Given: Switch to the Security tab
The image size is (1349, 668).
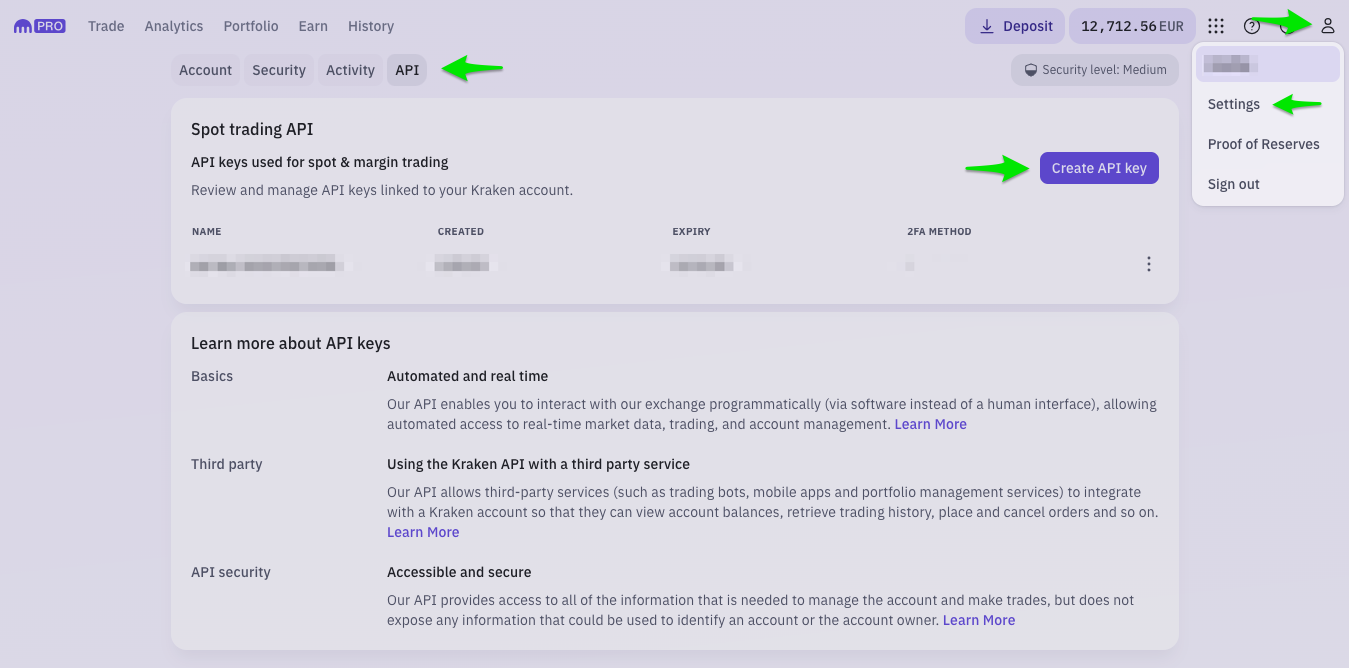Looking at the screenshot, I should click(x=279, y=70).
